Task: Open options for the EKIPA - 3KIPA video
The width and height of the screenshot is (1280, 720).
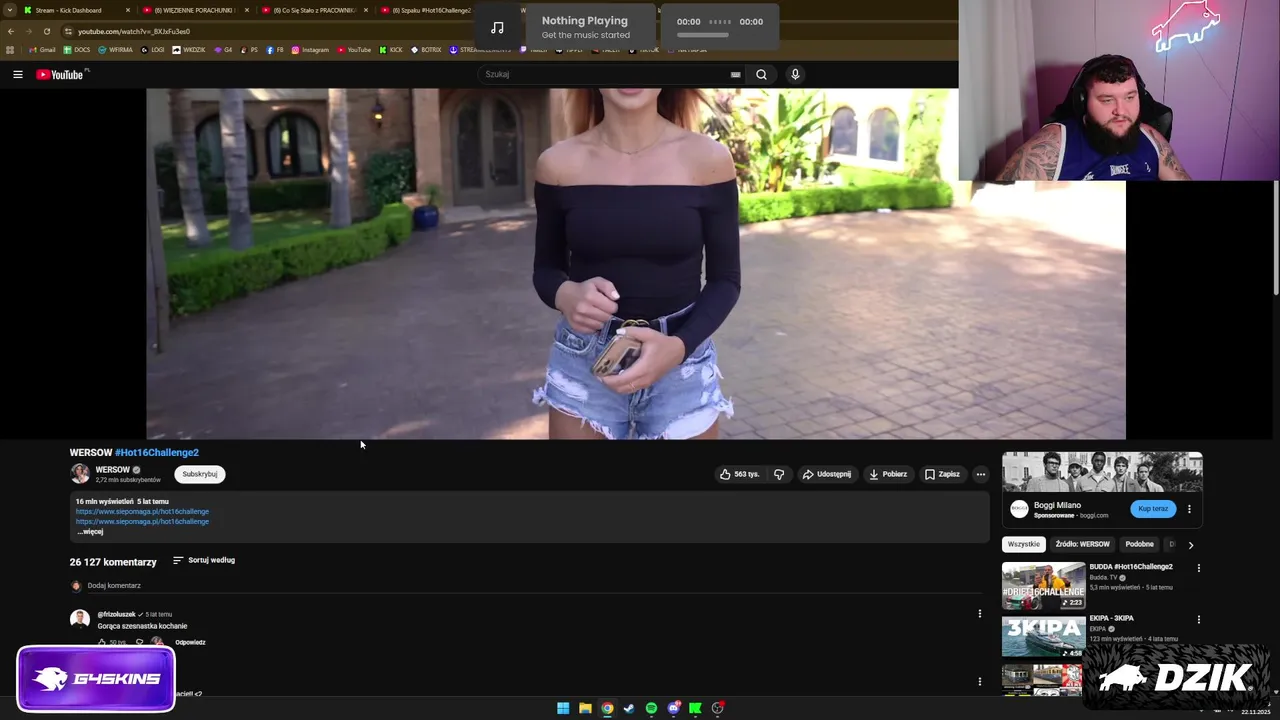Action: (1198, 619)
